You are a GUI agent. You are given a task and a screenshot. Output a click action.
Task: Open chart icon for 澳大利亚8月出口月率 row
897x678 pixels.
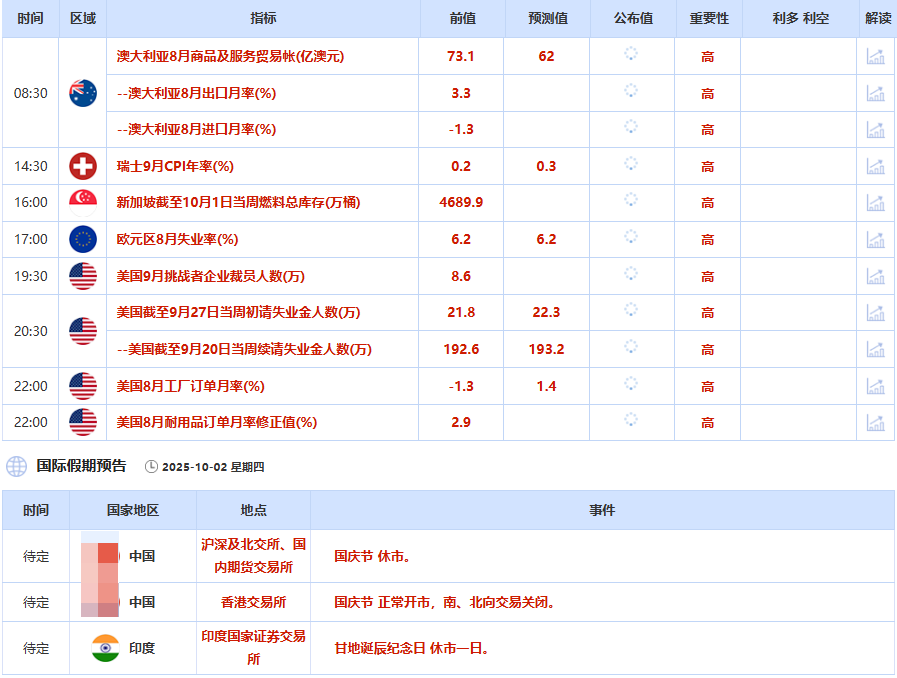pyautogui.click(x=875, y=93)
